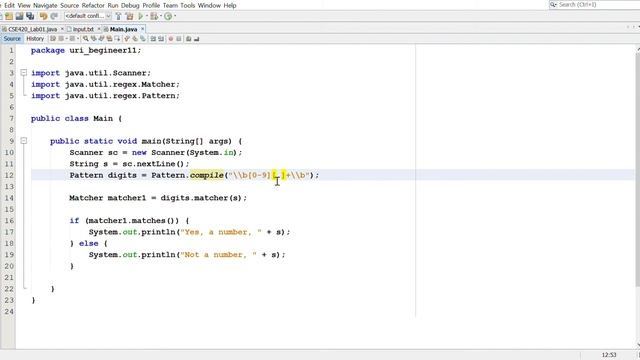Click the Search (Ctrl+I) field
The width and height of the screenshot is (640, 360).
[x=595, y=4]
